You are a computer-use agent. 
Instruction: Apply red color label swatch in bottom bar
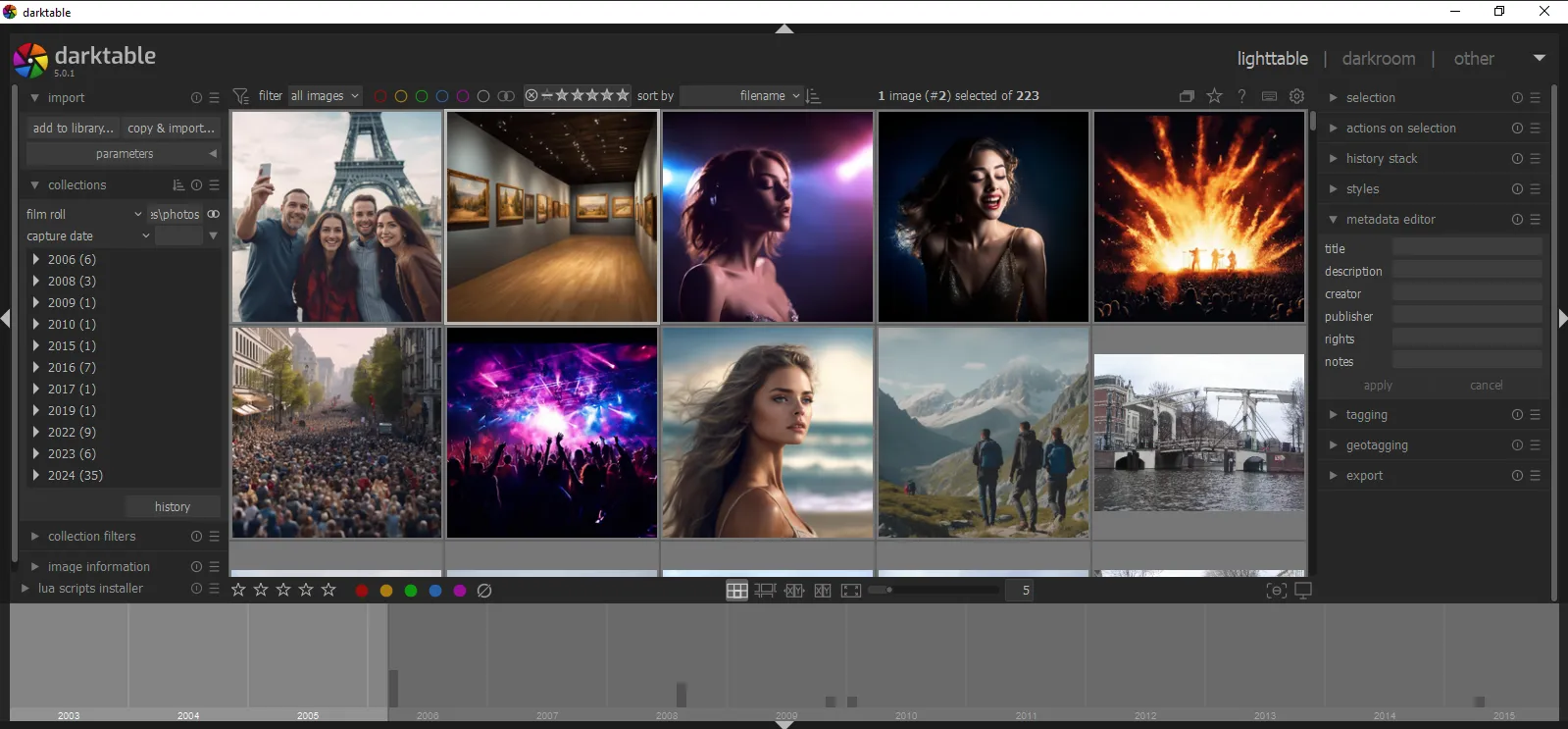362,591
